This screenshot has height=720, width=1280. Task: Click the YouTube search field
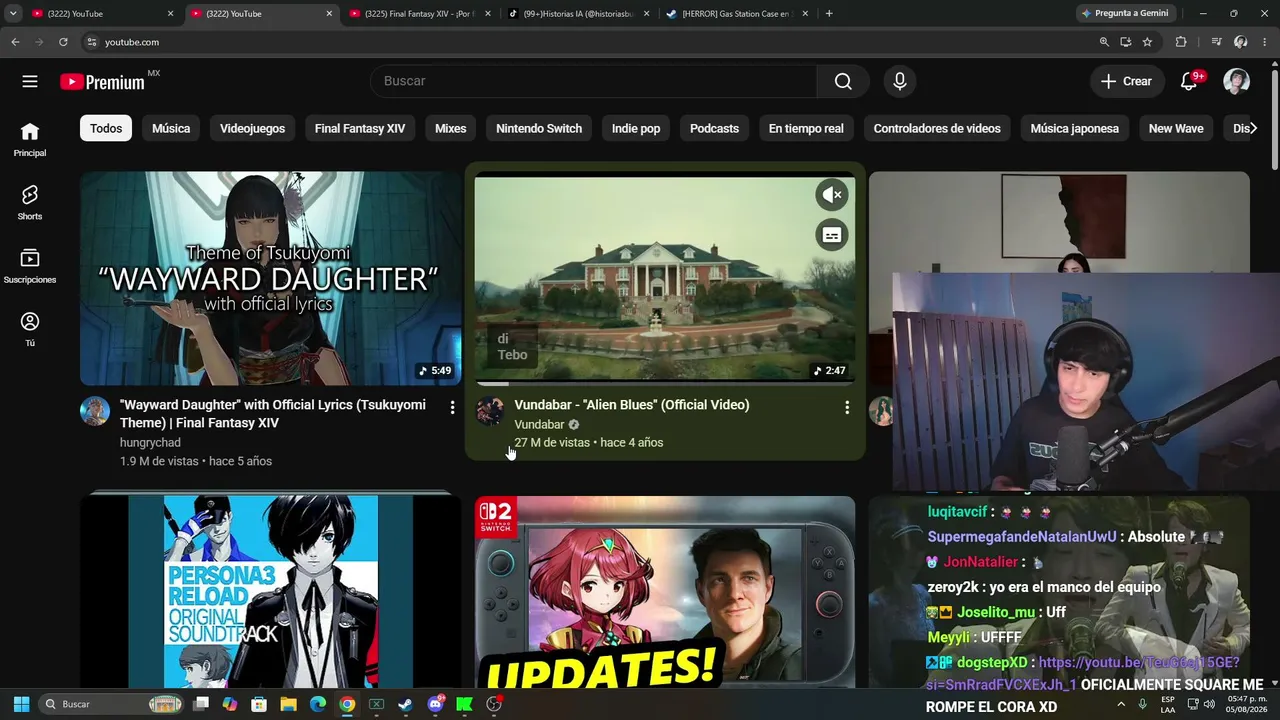(x=594, y=81)
